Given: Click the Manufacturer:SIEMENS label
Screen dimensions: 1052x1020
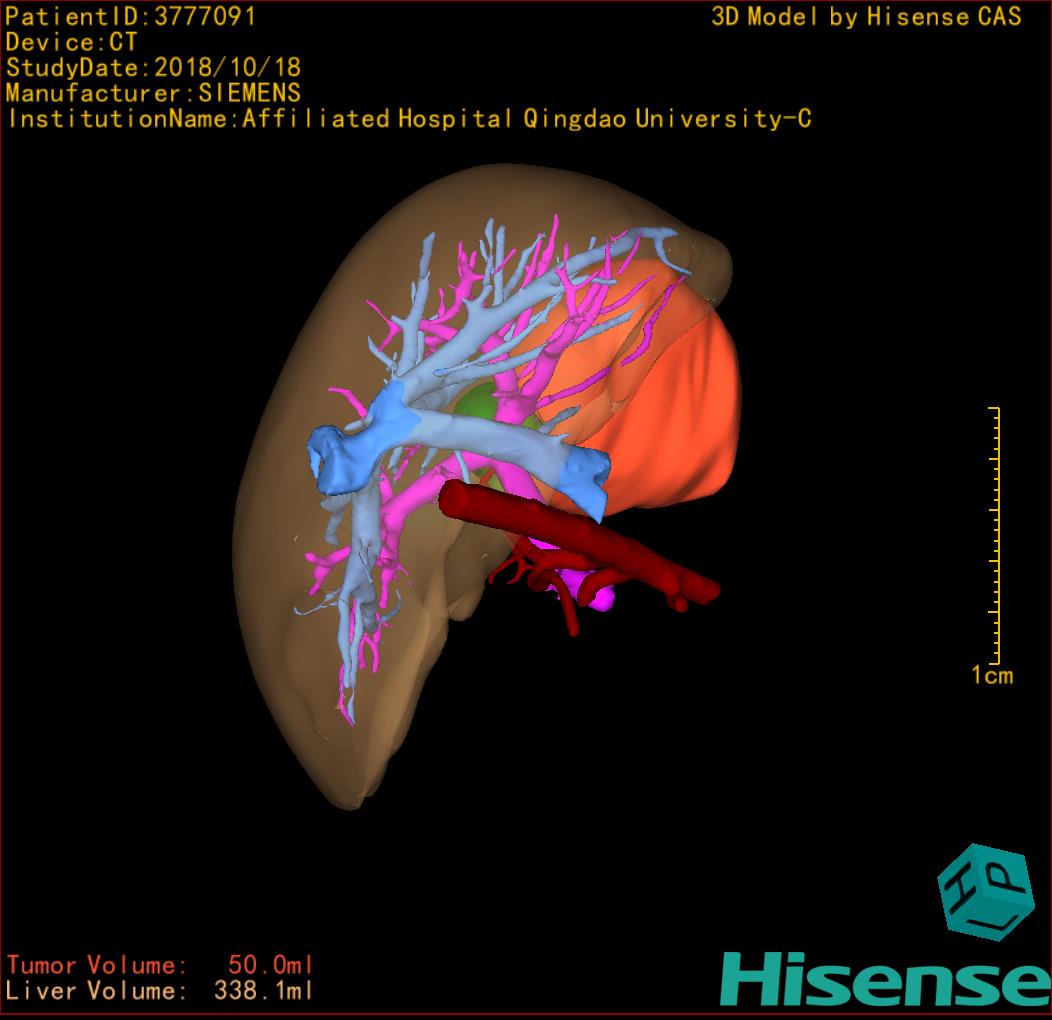Looking at the screenshot, I should (x=153, y=93).
